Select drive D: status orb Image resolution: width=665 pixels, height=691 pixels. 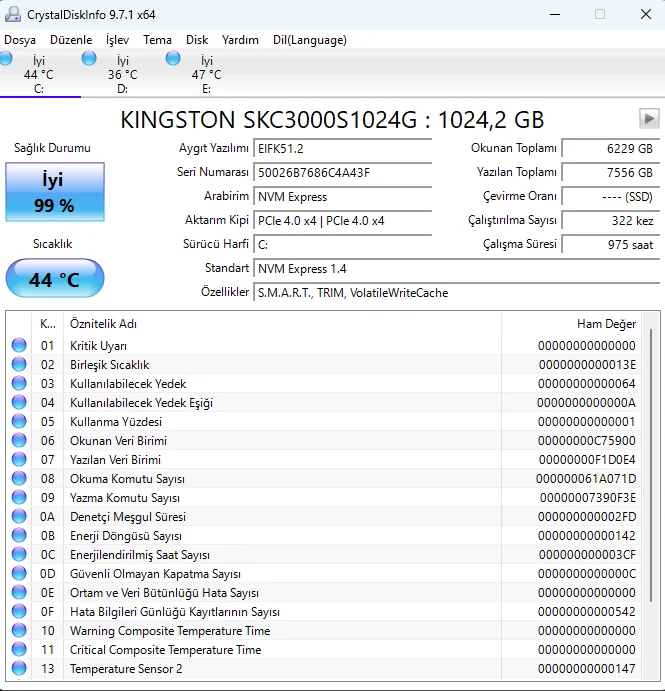(90, 60)
